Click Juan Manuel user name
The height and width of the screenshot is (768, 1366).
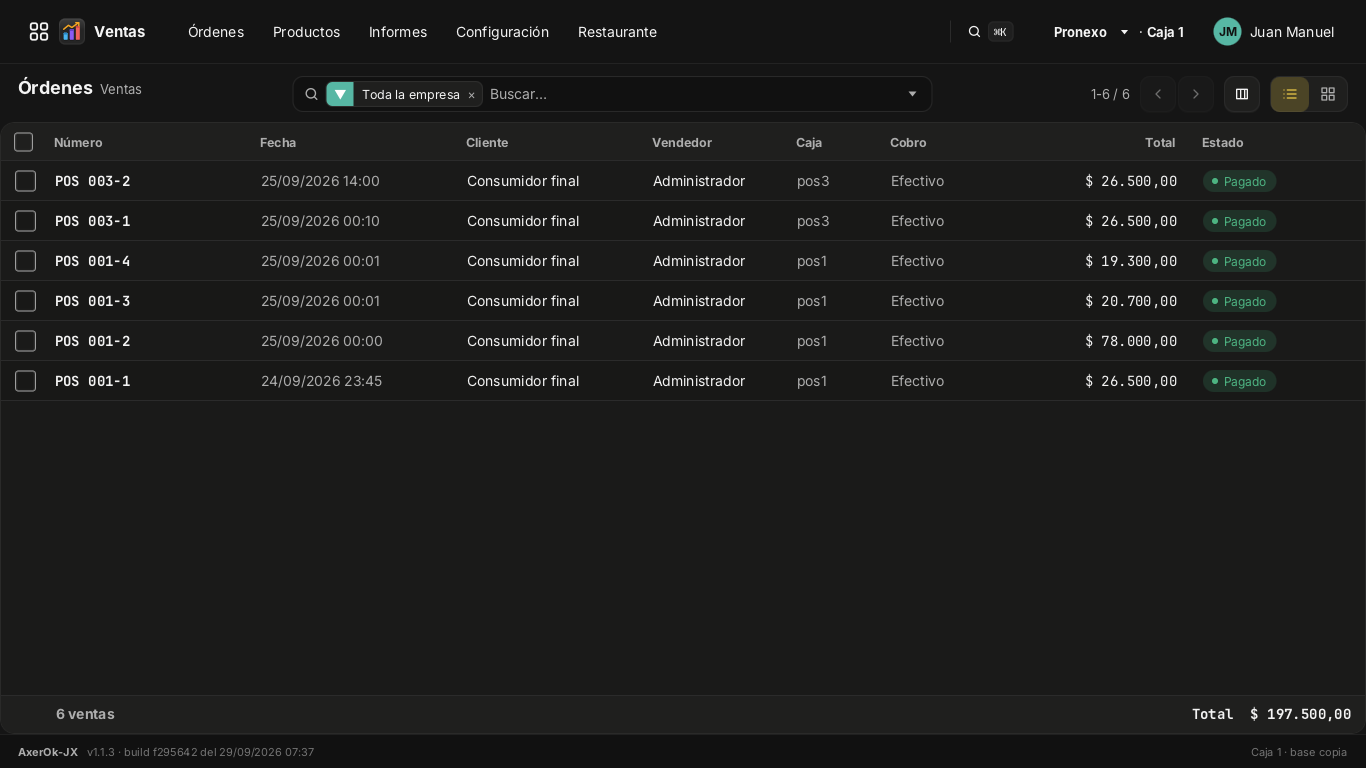pyautogui.click(x=1292, y=32)
